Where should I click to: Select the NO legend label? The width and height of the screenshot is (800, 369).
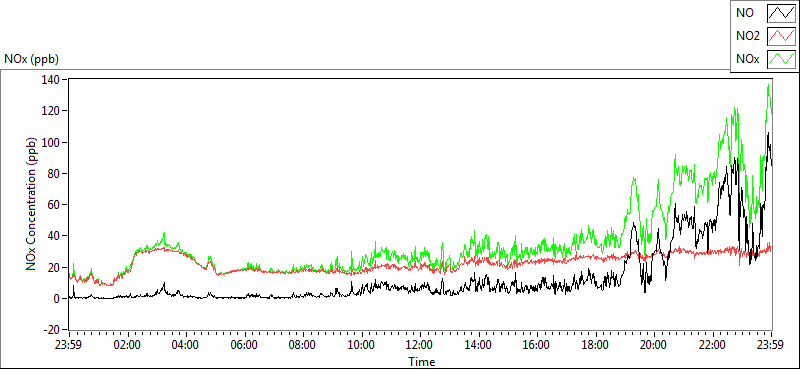point(744,13)
